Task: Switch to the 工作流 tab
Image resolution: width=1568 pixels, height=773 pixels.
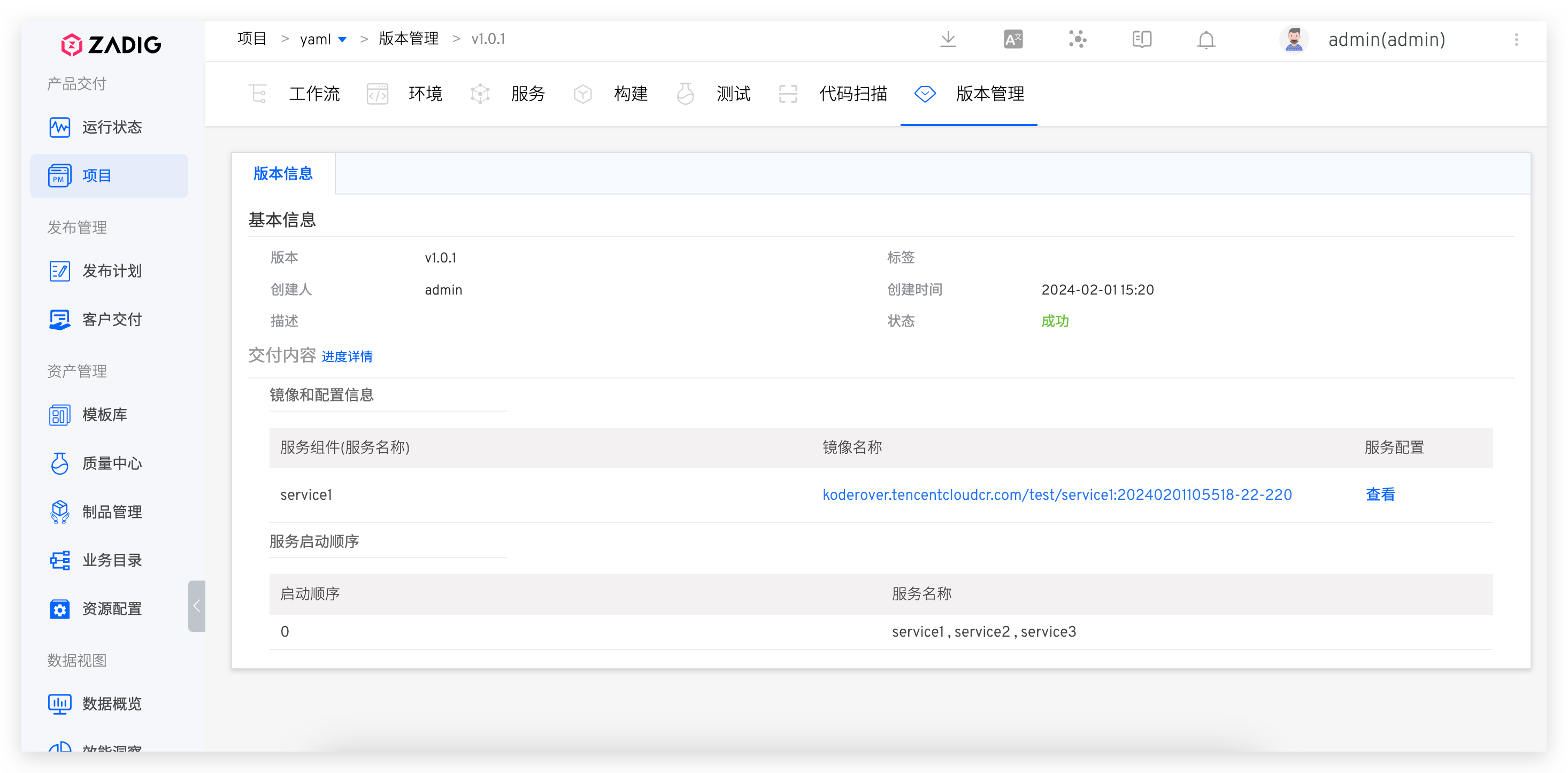Action: (x=314, y=94)
